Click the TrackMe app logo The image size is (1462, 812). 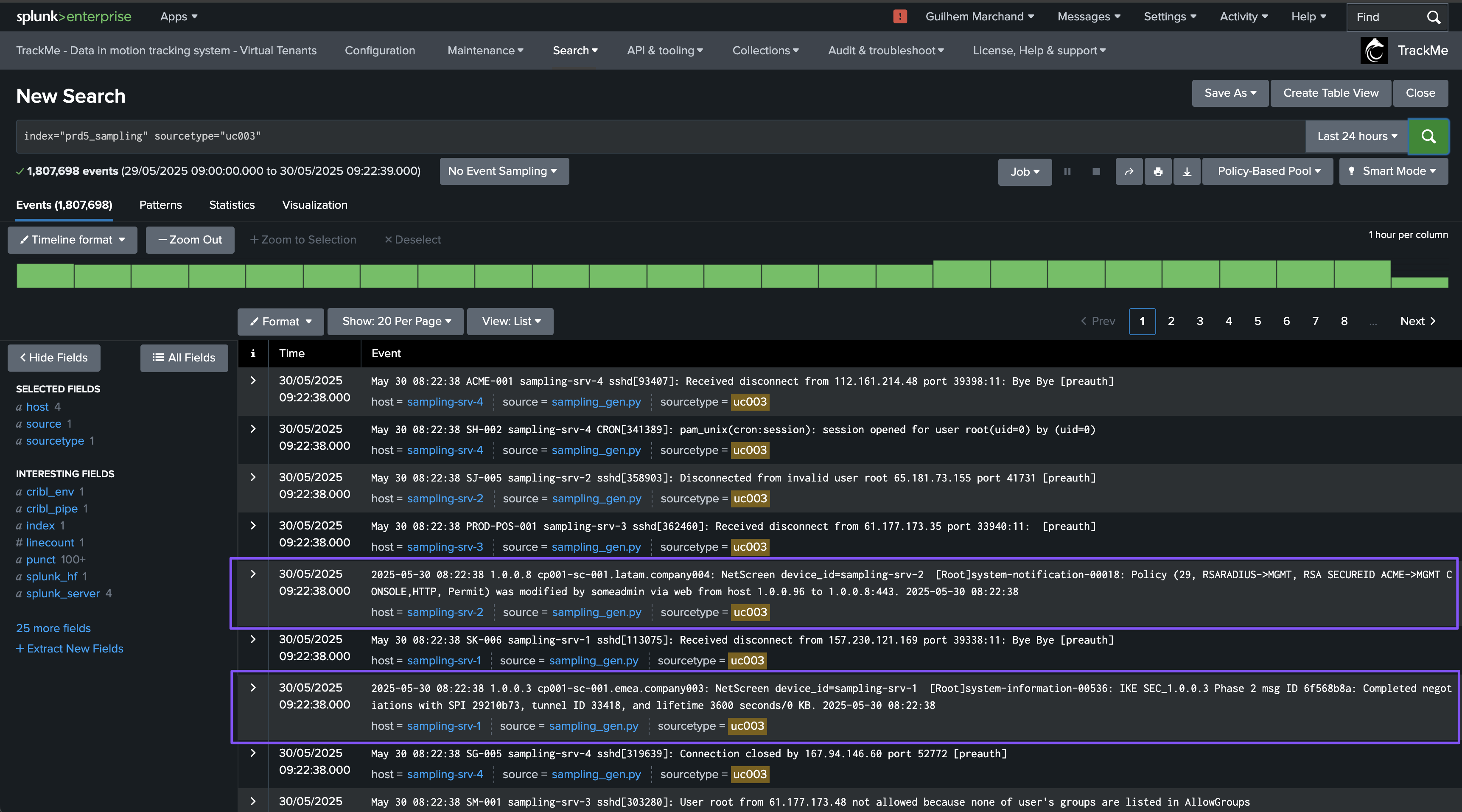pyautogui.click(x=1373, y=50)
